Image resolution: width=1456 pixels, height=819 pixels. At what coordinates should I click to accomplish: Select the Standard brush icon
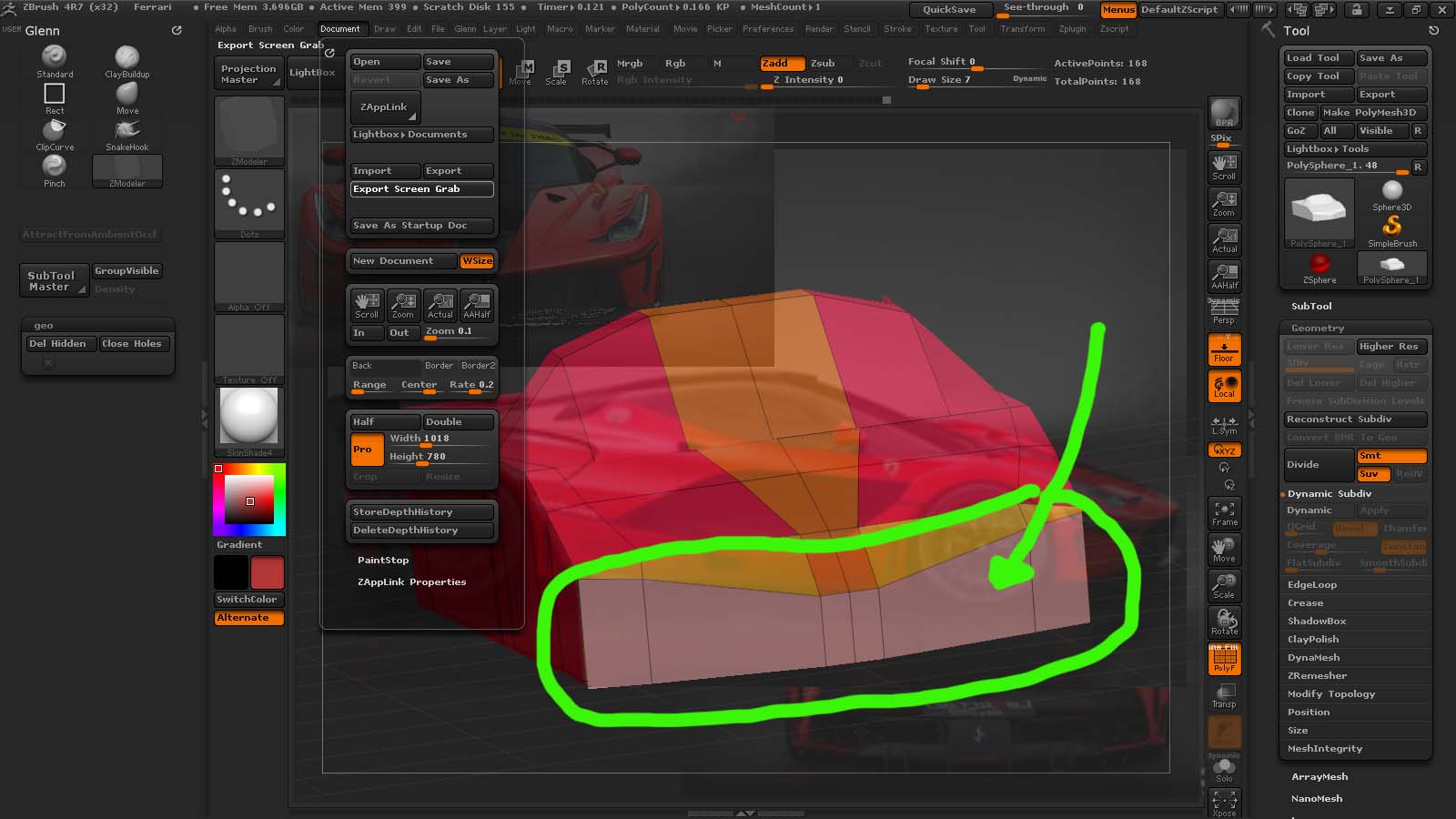(55, 61)
